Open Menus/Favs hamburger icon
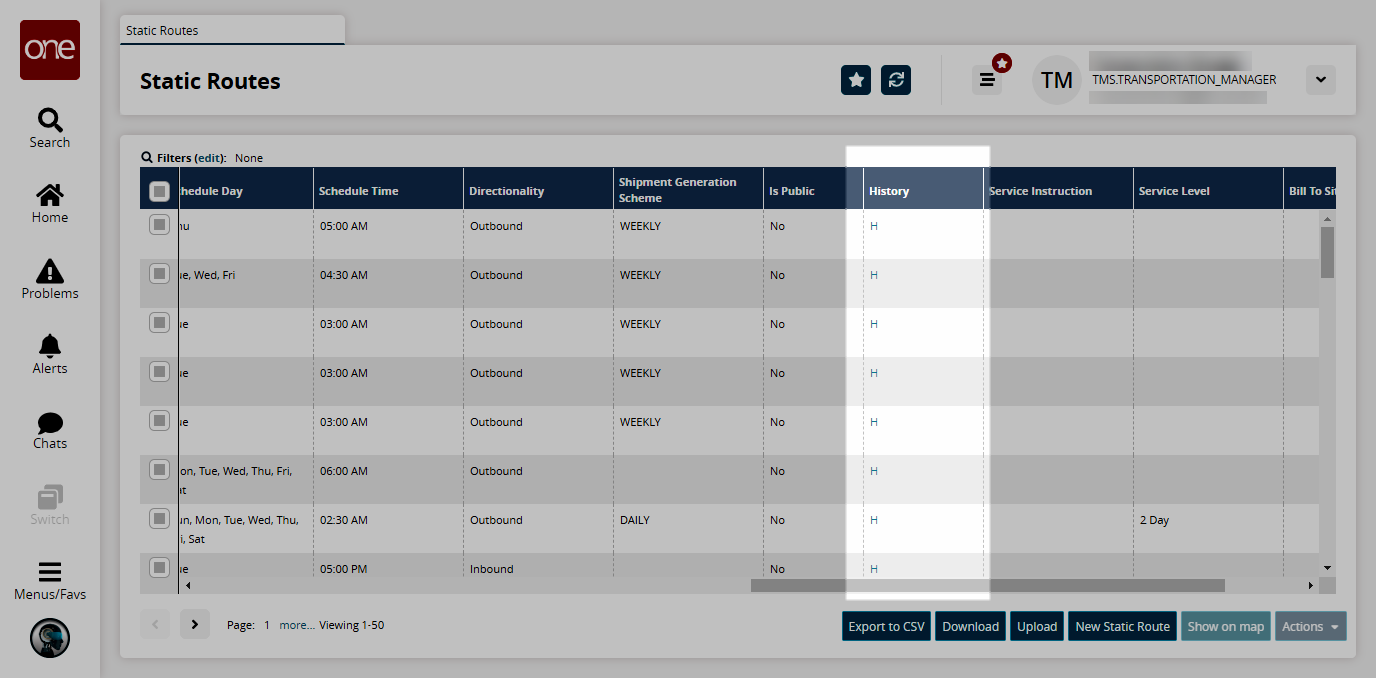 [x=50, y=581]
